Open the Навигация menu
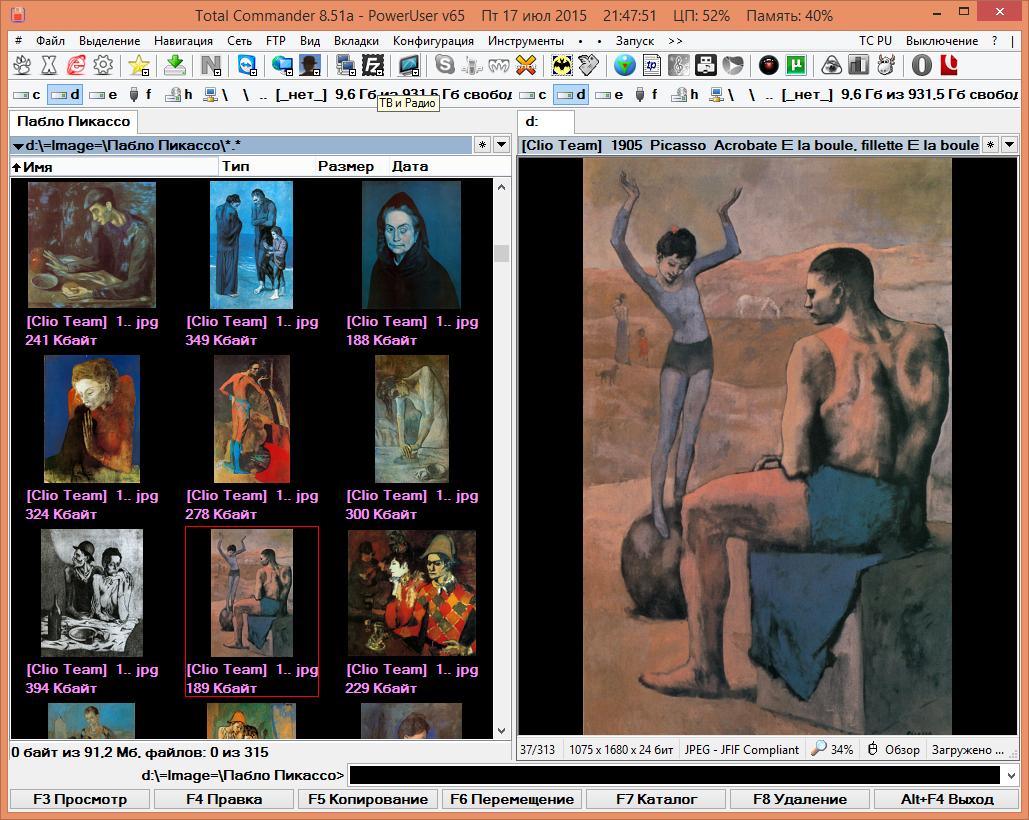 [x=183, y=41]
